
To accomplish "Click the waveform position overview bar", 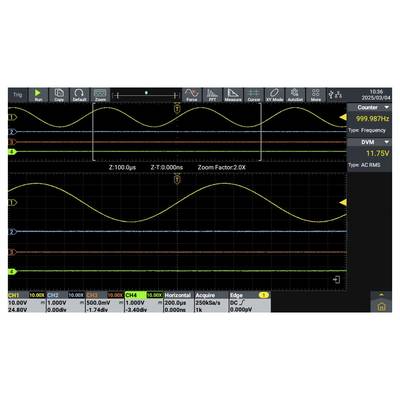I will coord(146,96).
